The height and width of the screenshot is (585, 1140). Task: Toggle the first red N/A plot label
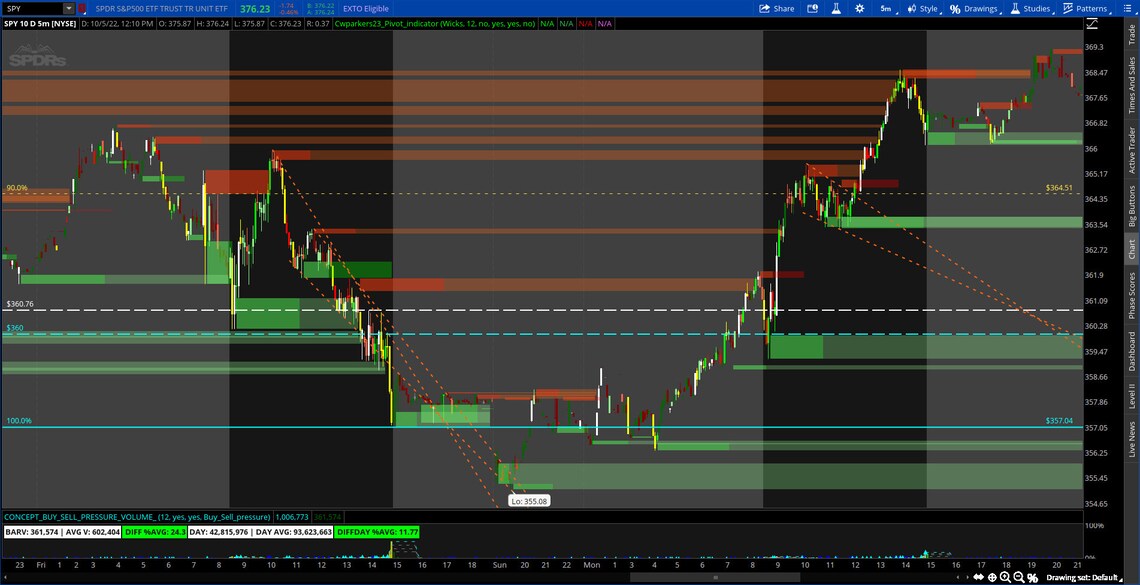tap(587, 23)
